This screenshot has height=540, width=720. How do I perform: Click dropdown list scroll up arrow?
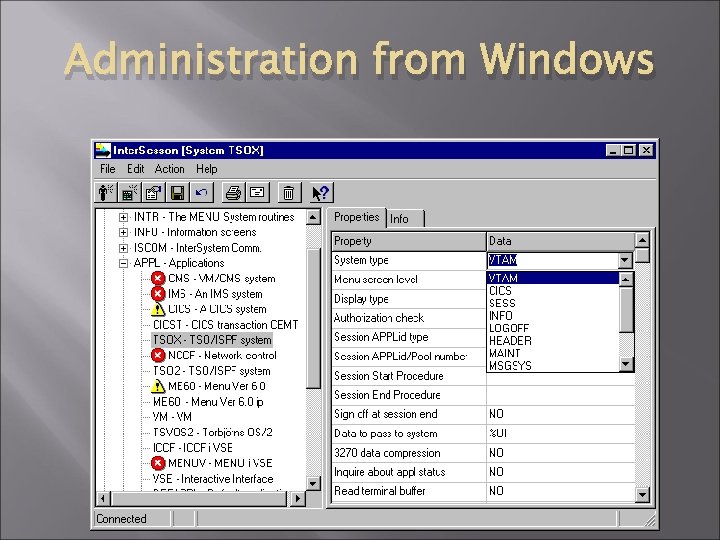click(x=626, y=279)
